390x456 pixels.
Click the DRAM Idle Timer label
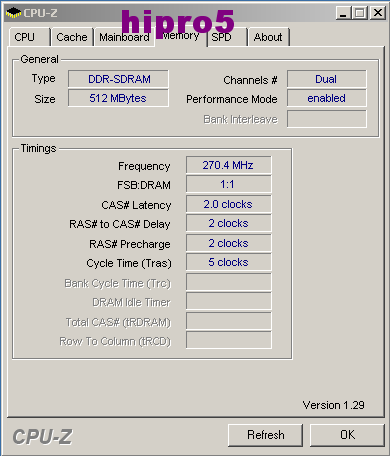[131, 302]
